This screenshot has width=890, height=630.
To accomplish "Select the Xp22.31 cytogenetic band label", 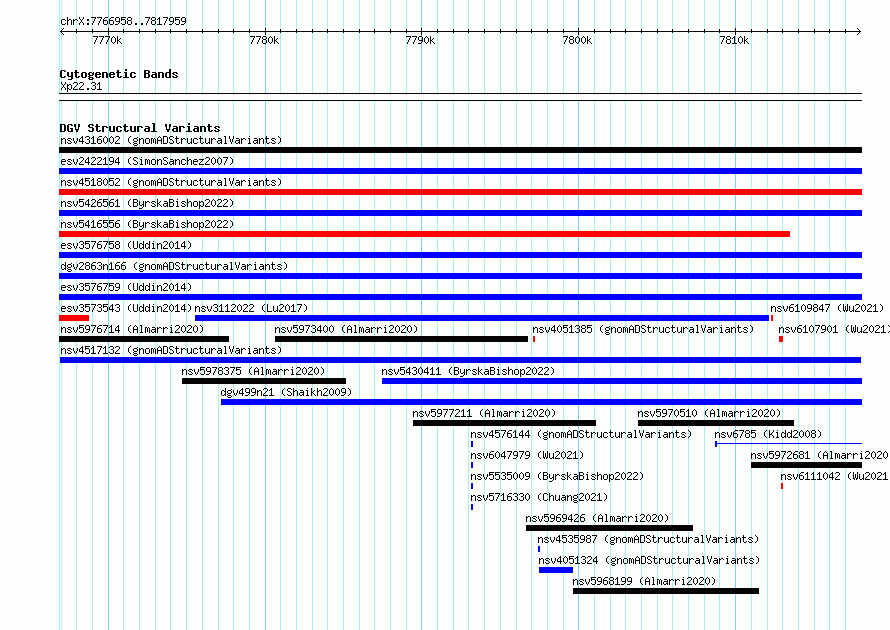I will (x=81, y=86).
